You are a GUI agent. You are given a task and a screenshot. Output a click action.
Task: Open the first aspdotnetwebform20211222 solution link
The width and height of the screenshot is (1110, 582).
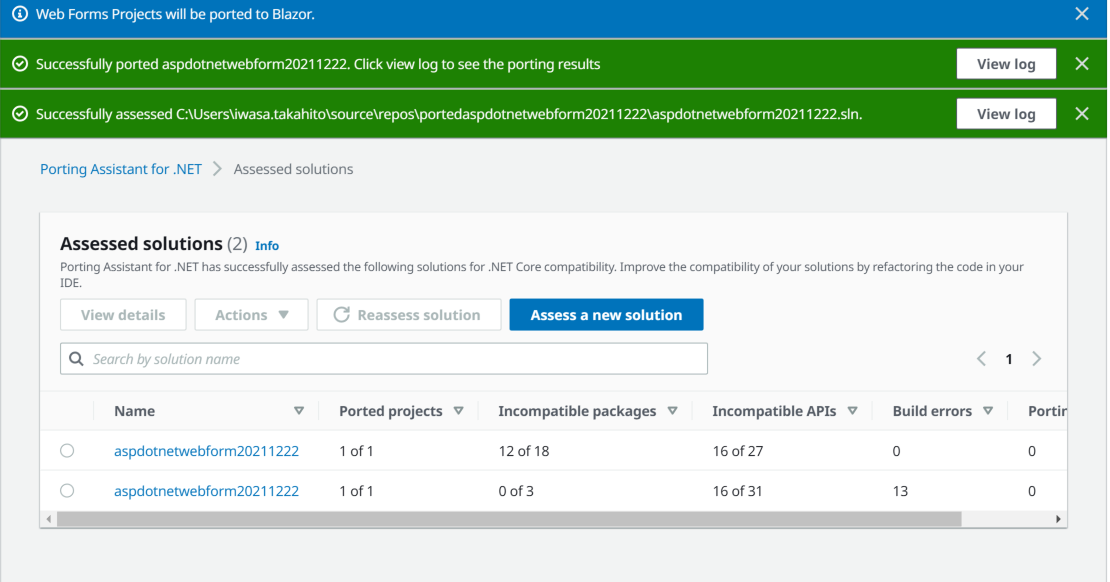pyautogui.click(x=206, y=450)
